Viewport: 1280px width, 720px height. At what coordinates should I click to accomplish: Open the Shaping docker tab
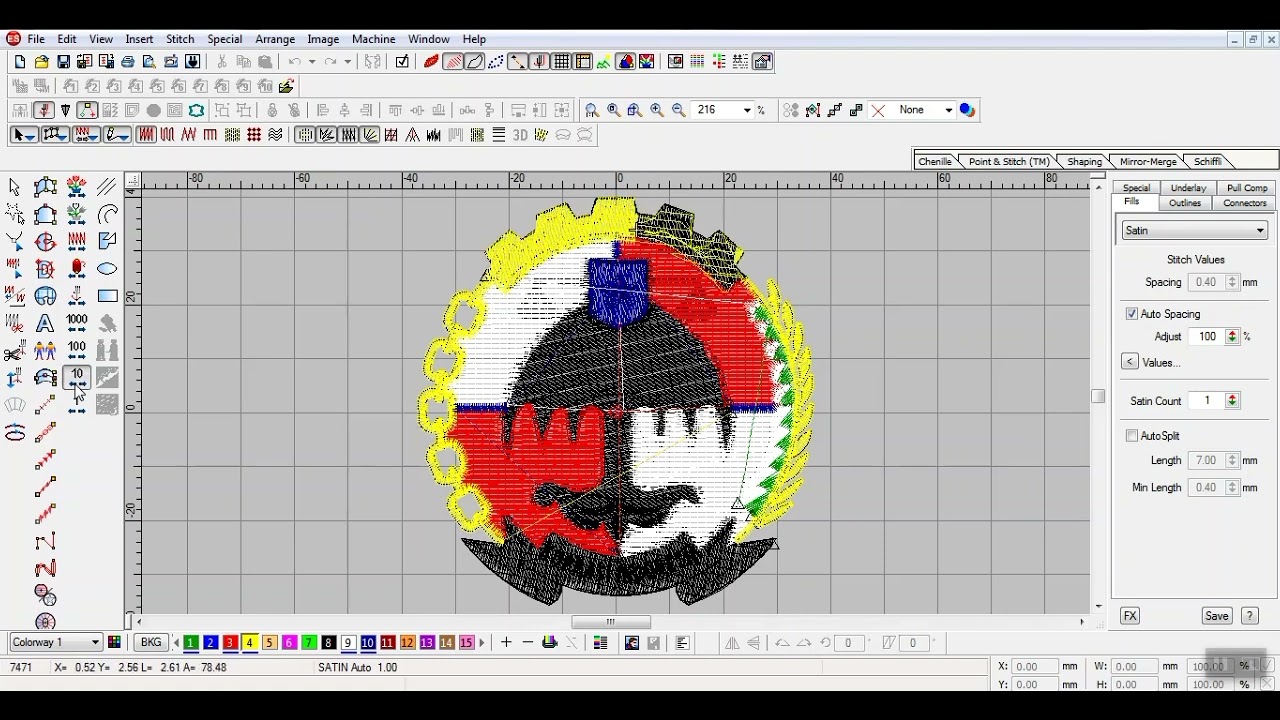pyautogui.click(x=1084, y=162)
